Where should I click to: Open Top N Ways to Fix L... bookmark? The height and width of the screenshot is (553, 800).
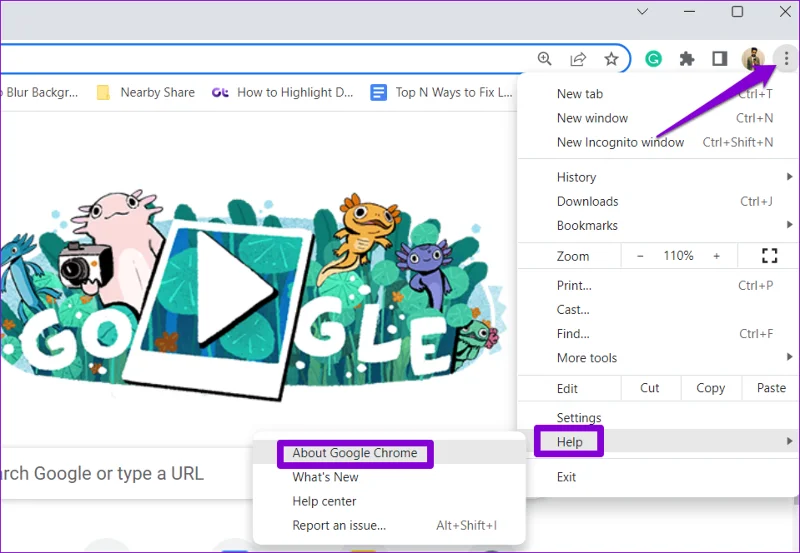coord(441,92)
